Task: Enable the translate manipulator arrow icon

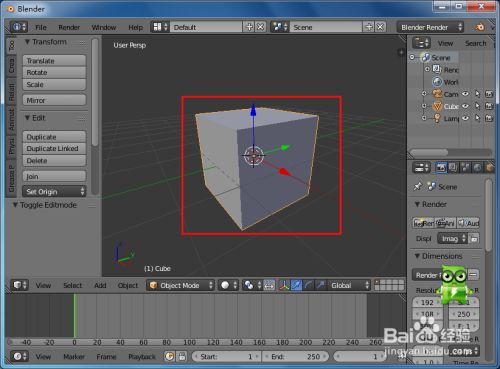Action: pos(296,285)
